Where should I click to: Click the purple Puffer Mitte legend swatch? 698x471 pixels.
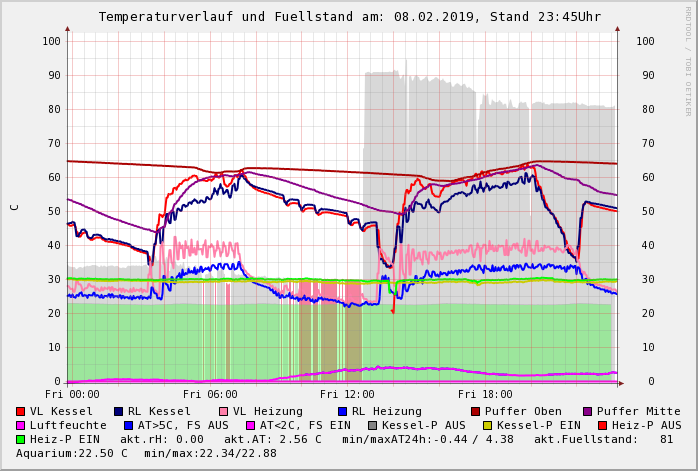588,411
